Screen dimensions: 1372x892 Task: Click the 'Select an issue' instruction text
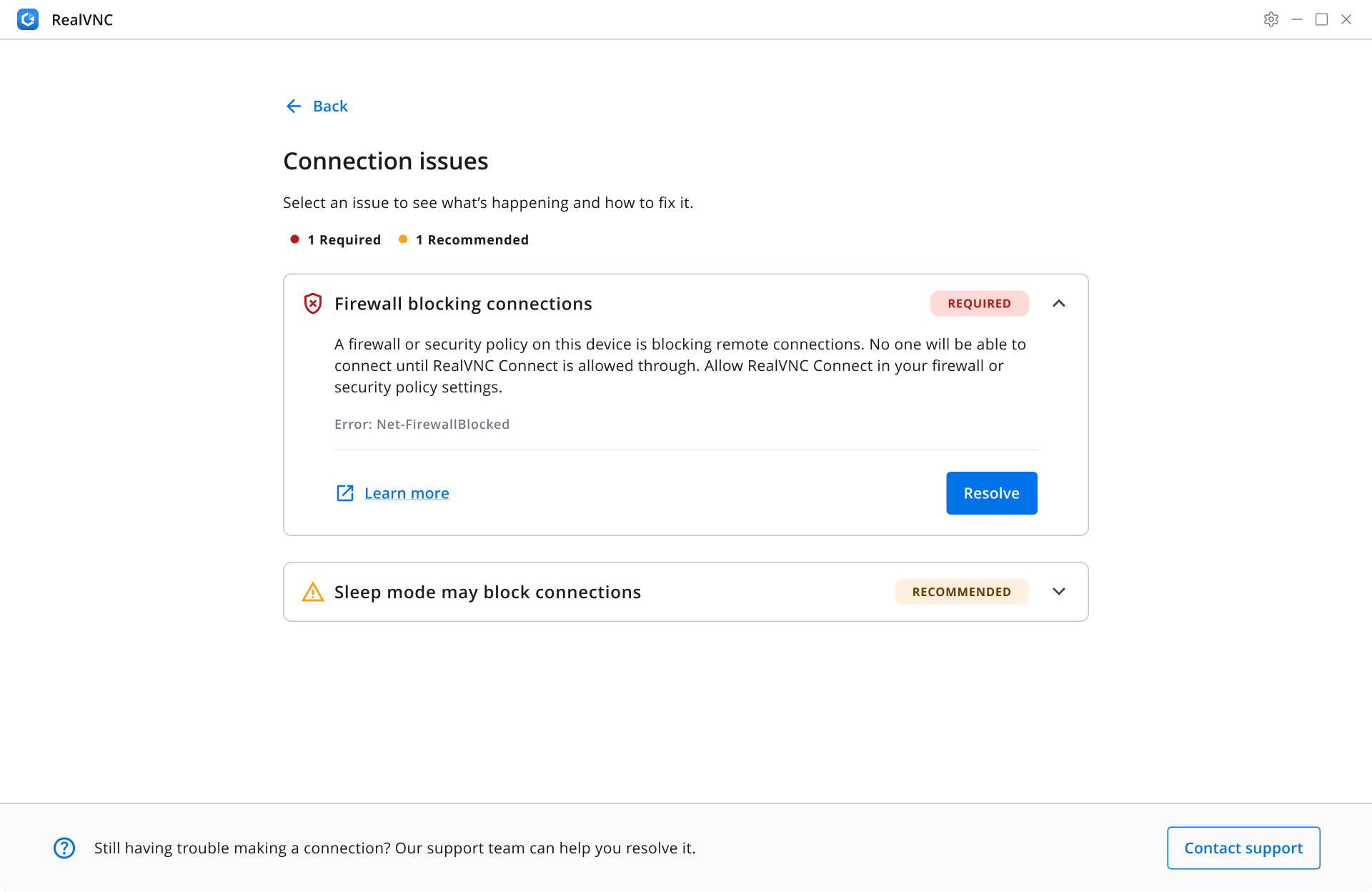point(488,203)
